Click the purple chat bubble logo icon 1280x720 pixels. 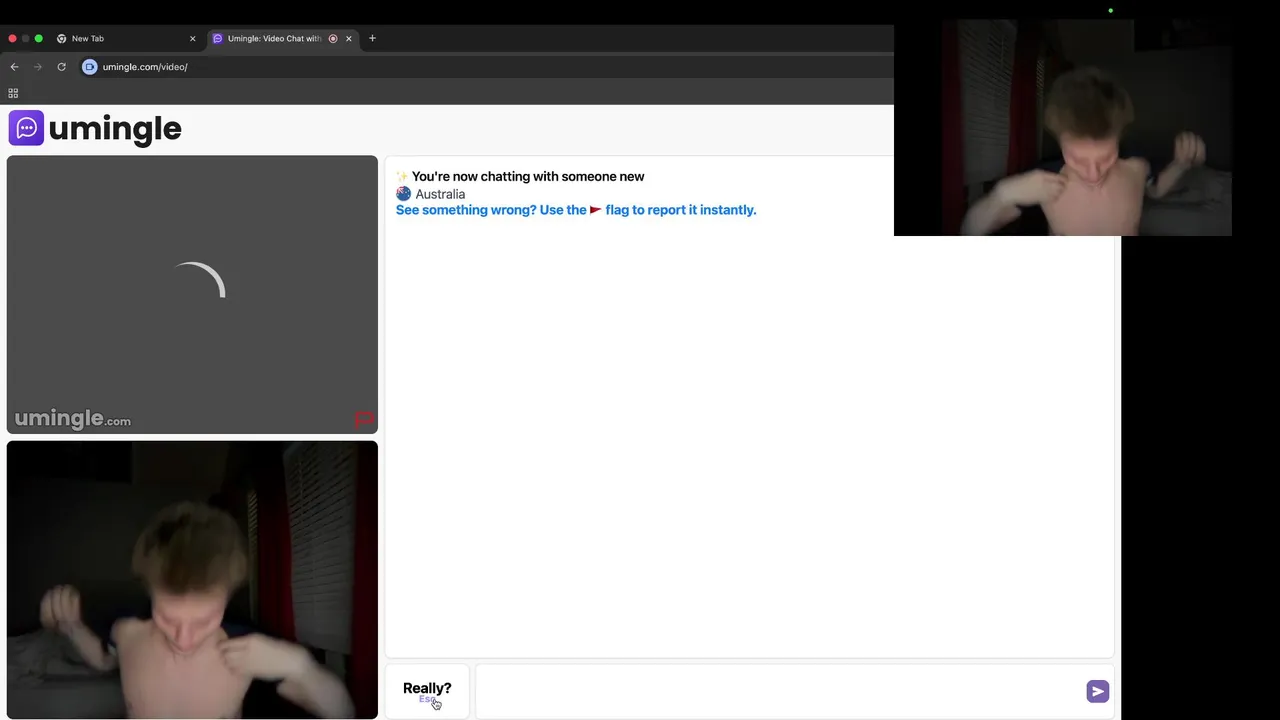[26, 128]
